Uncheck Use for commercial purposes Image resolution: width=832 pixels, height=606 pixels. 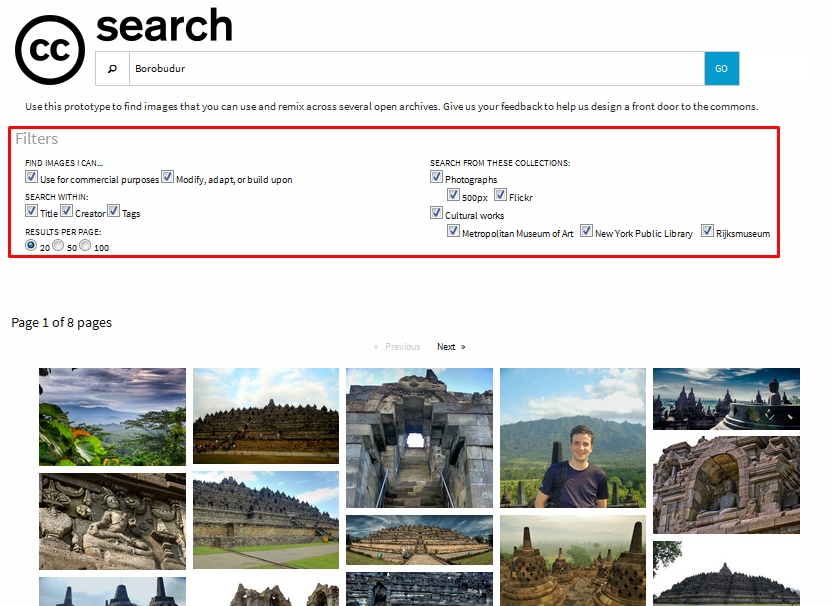pyautogui.click(x=32, y=177)
